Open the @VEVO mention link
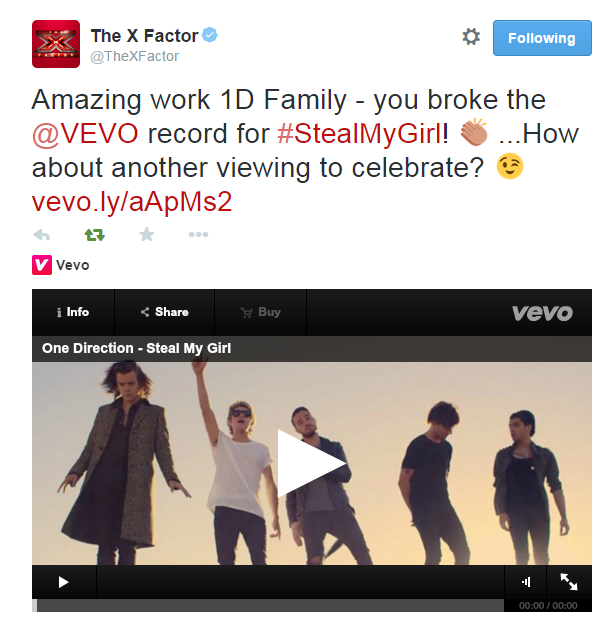The image size is (611, 621). pyautogui.click(x=85, y=133)
